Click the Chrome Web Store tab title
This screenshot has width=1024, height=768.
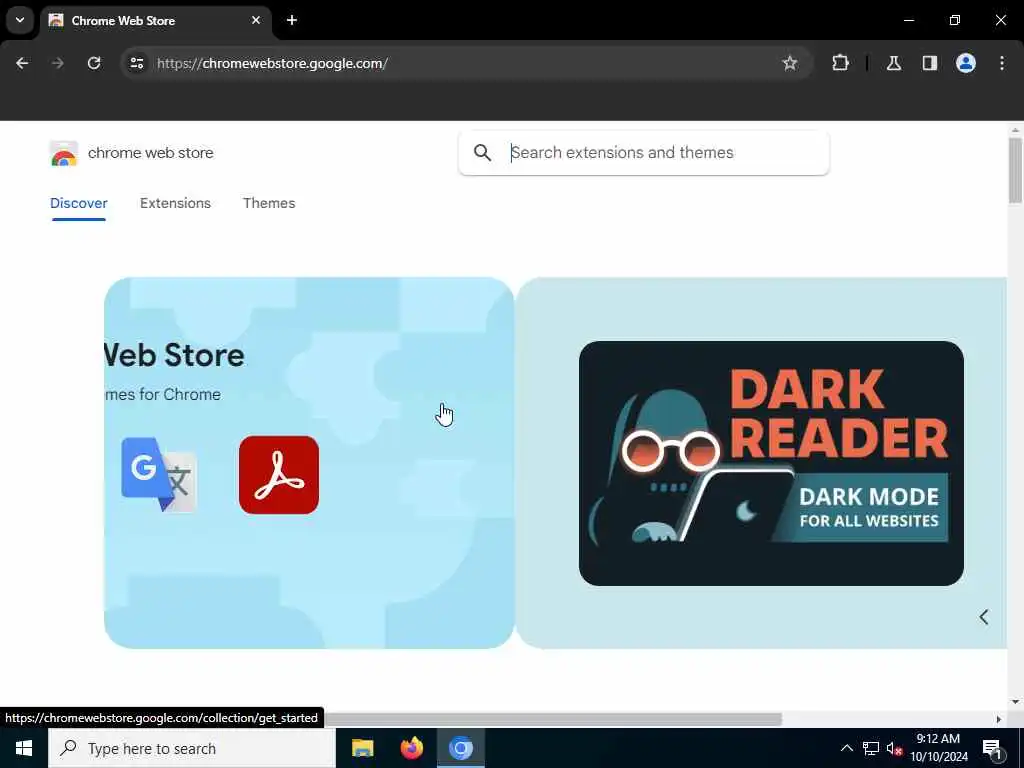coord(123,20)
